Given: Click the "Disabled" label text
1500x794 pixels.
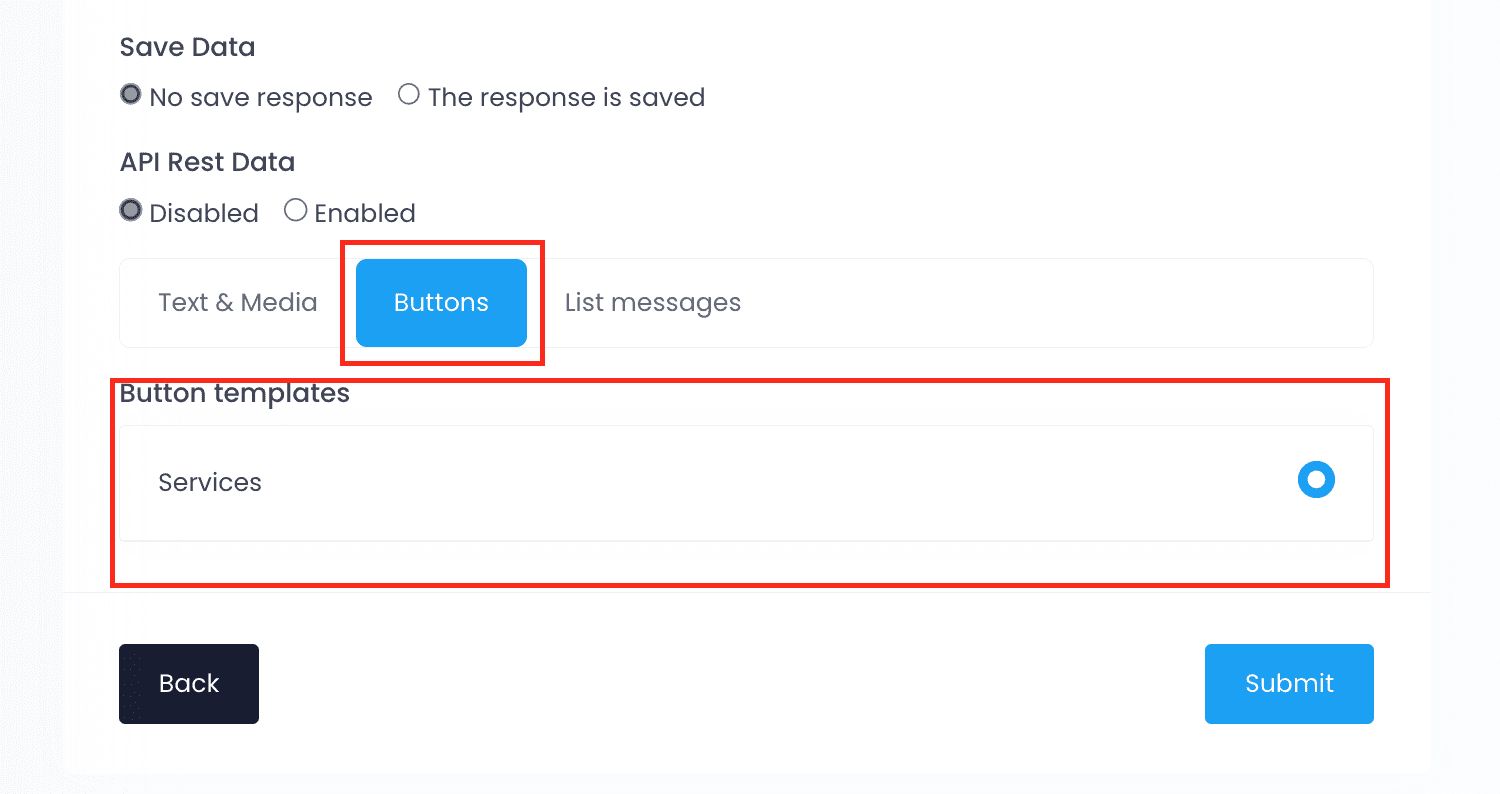Looking at the screenshot, I should click(x=204, y=214).
